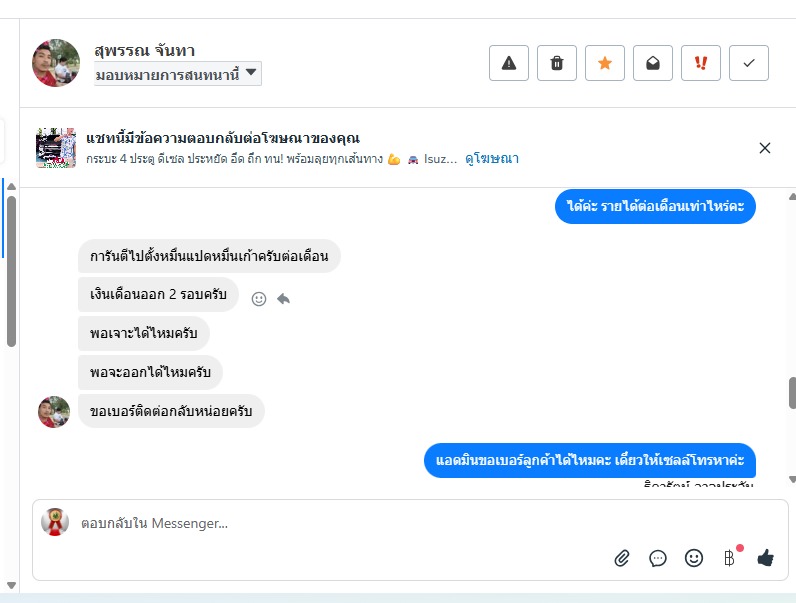Open the มอบหมายการสนทนานี้ assignment dropdown

point(178,74)
